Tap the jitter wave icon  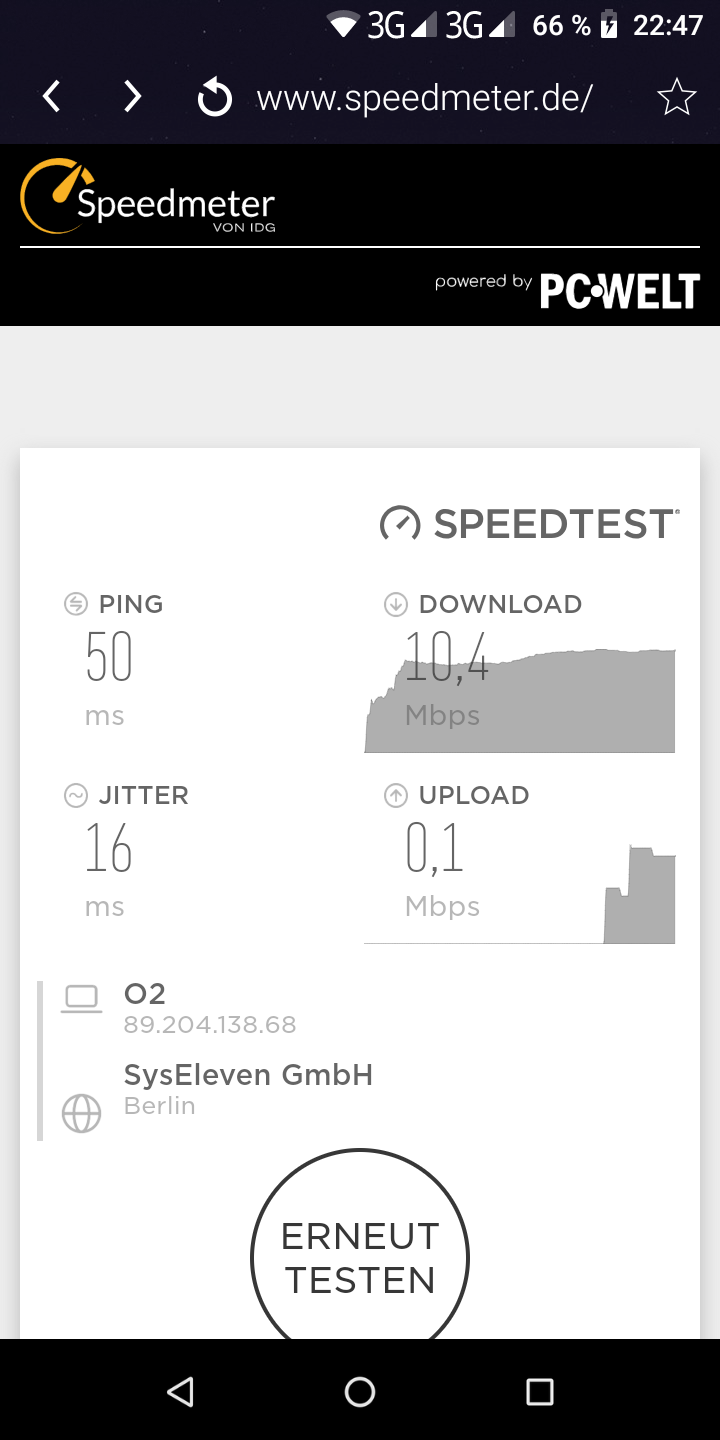point(75,795)
